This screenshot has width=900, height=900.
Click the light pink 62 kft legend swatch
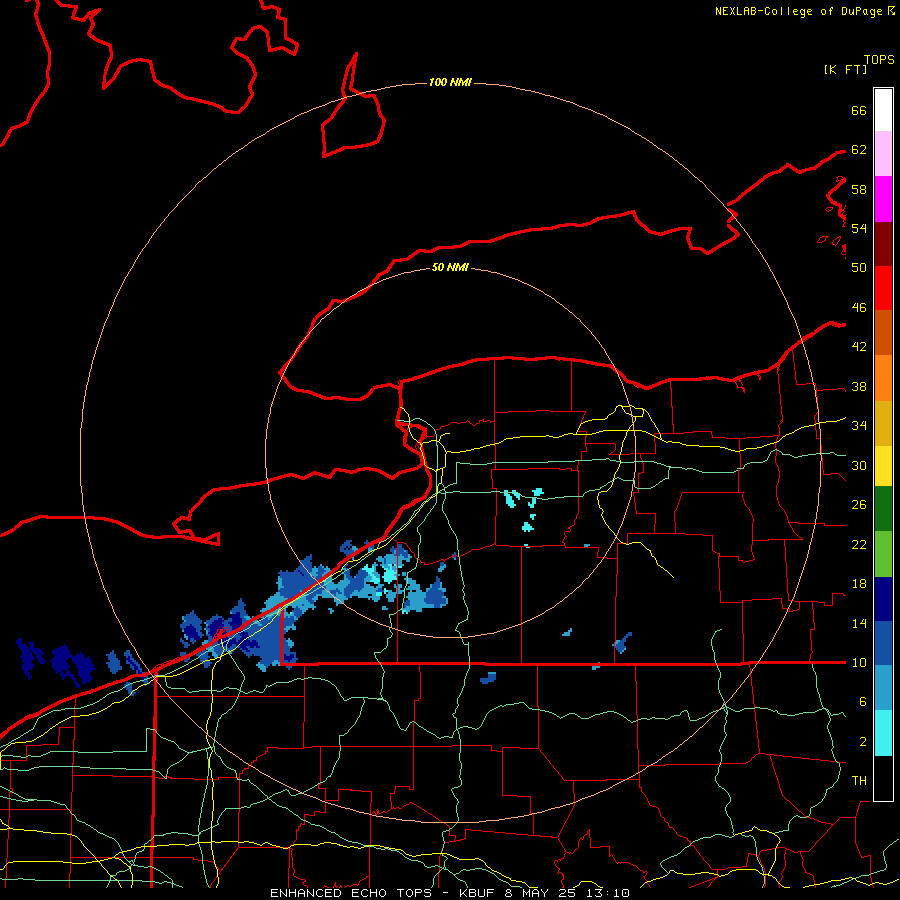[883, 154]
